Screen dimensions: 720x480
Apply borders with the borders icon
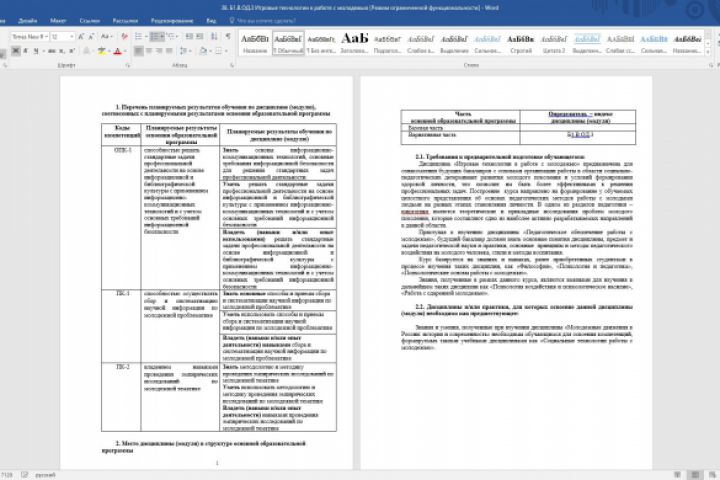219,51
